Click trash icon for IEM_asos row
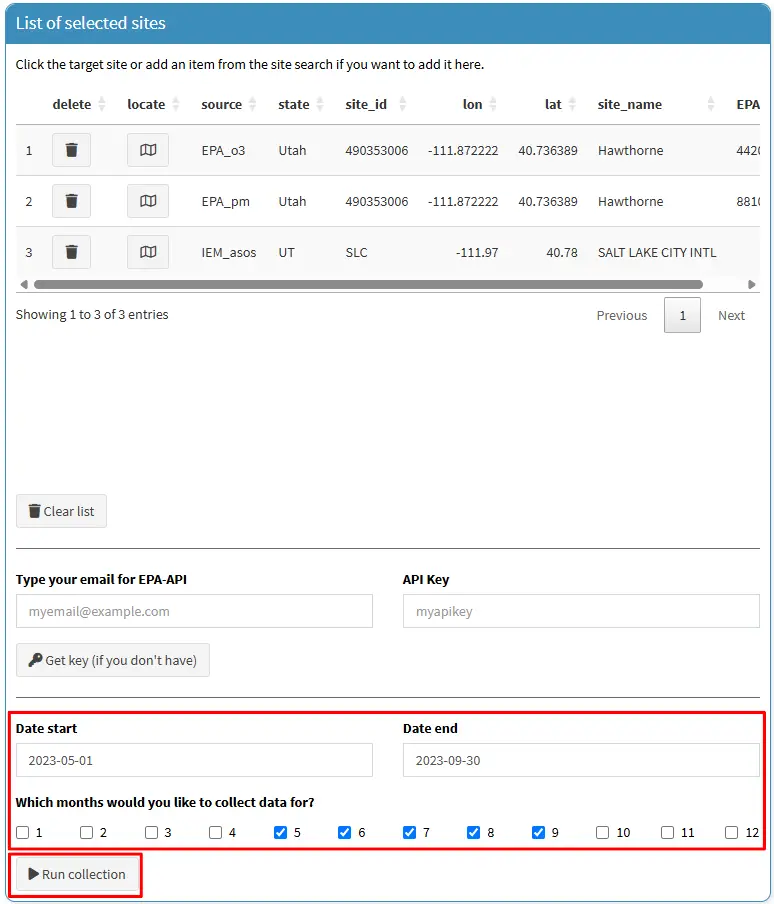The height and width of the screenshot is (904, 774). [x=71, y=252]
